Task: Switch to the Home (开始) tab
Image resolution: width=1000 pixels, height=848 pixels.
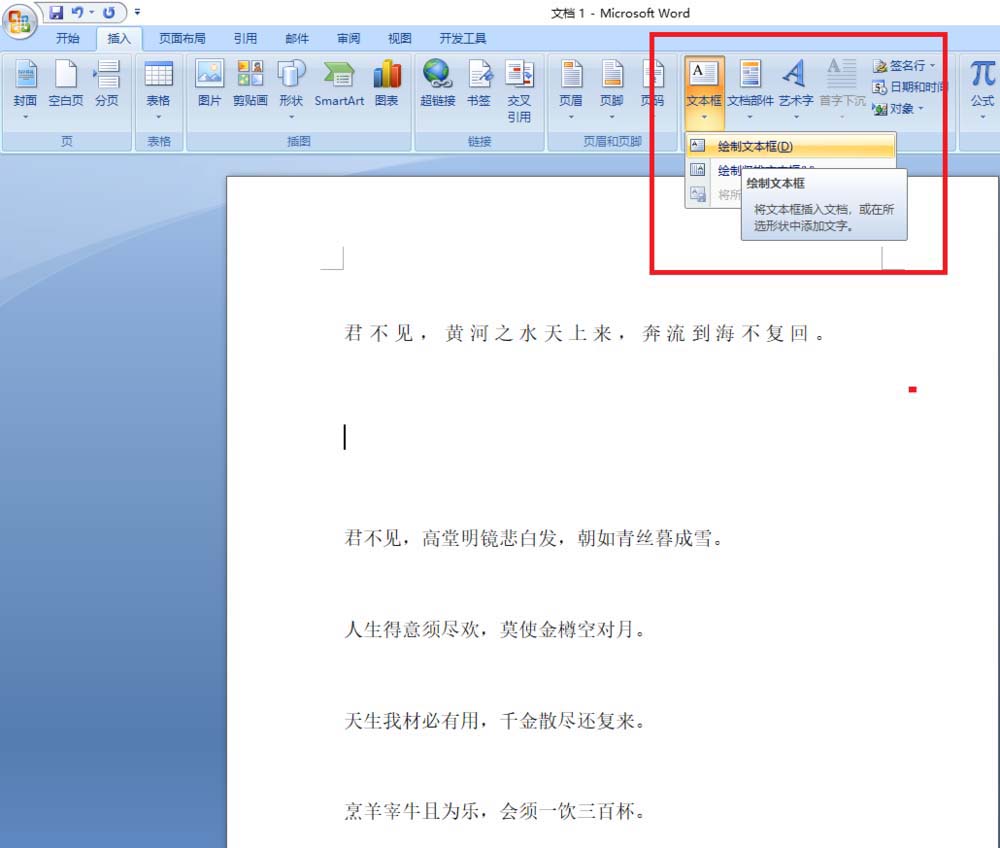Action: [68, 38]
